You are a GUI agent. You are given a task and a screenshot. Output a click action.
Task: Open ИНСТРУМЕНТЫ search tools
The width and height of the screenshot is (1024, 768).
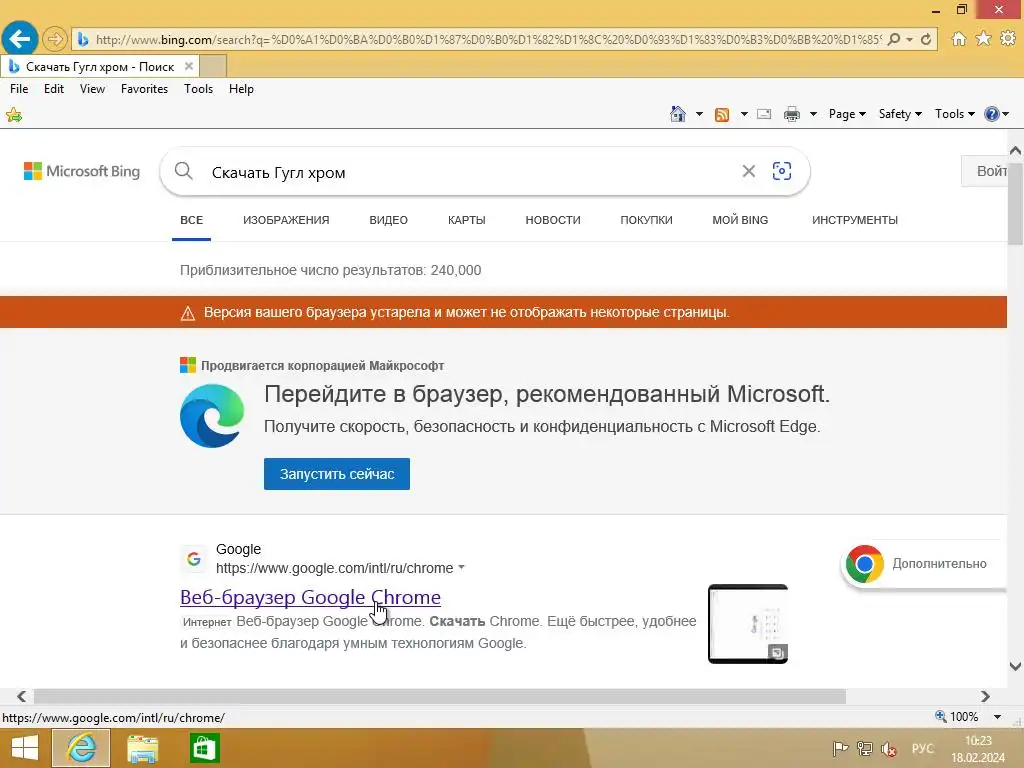pos(854,220)
